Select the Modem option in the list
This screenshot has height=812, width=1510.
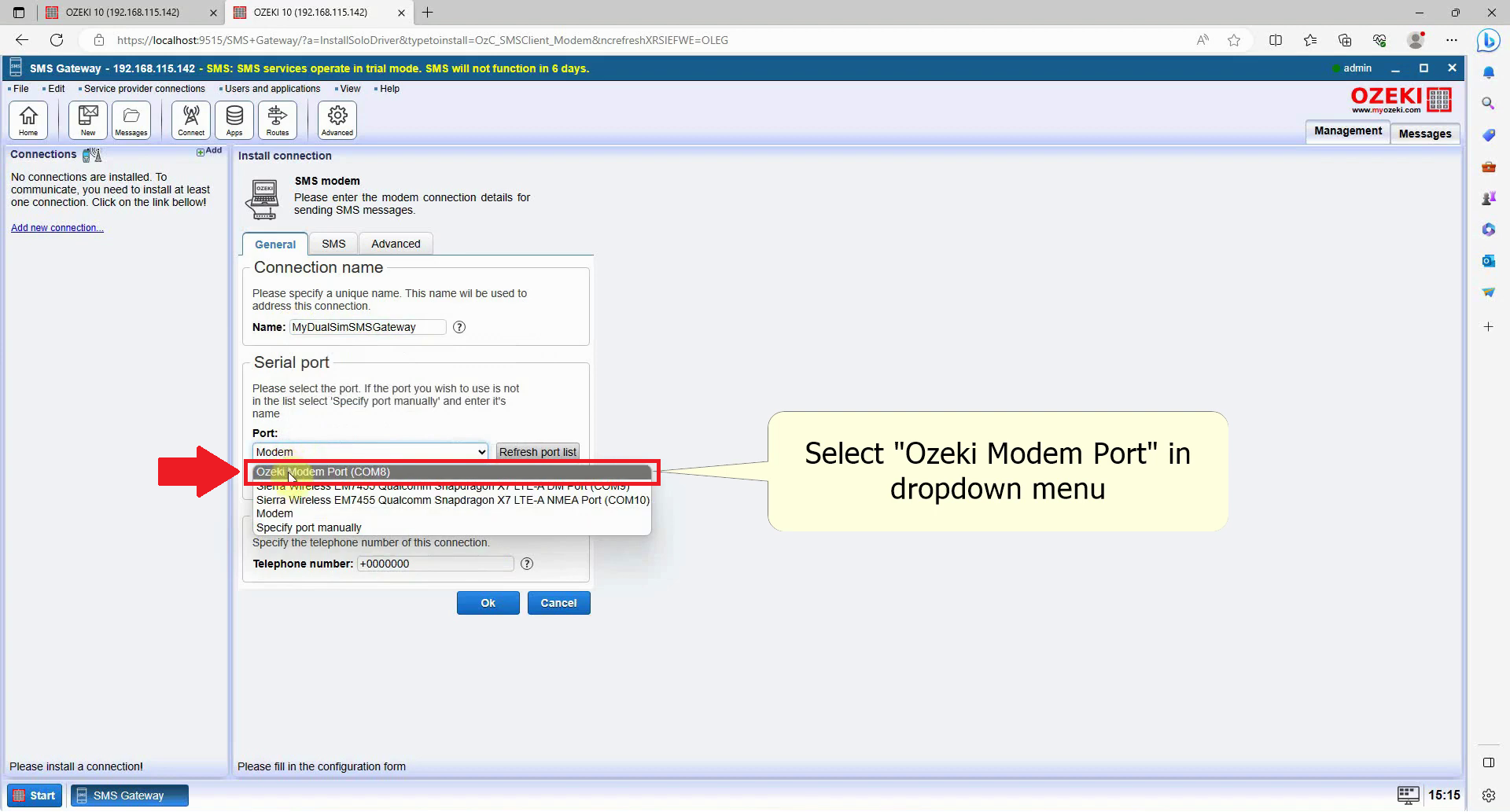pos(453,513)
